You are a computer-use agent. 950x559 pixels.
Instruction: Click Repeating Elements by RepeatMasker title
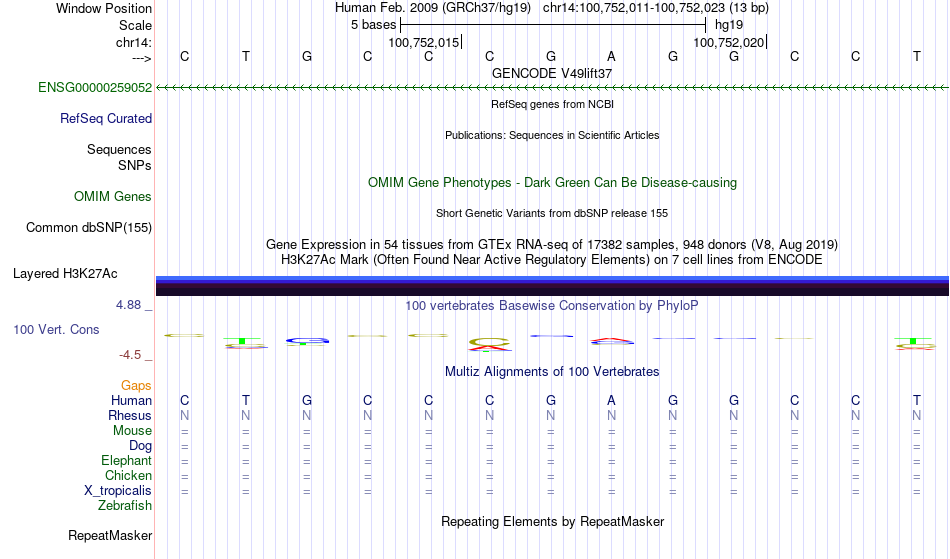(x=553, y=521)
